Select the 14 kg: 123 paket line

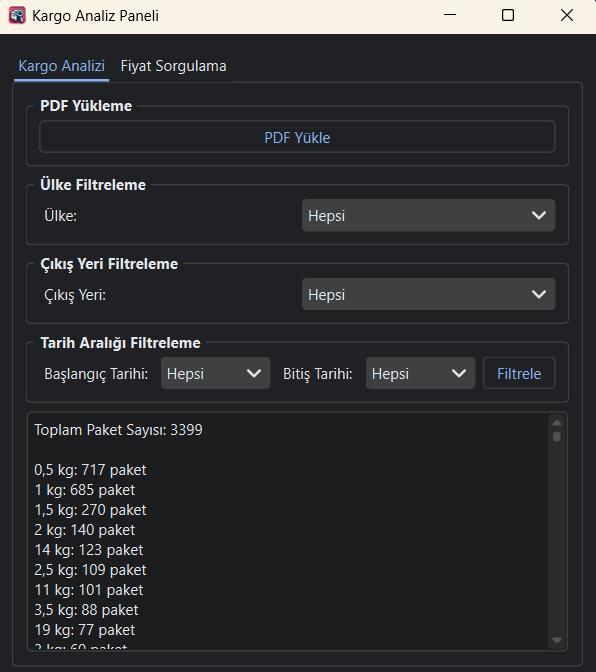coord(89,550)
